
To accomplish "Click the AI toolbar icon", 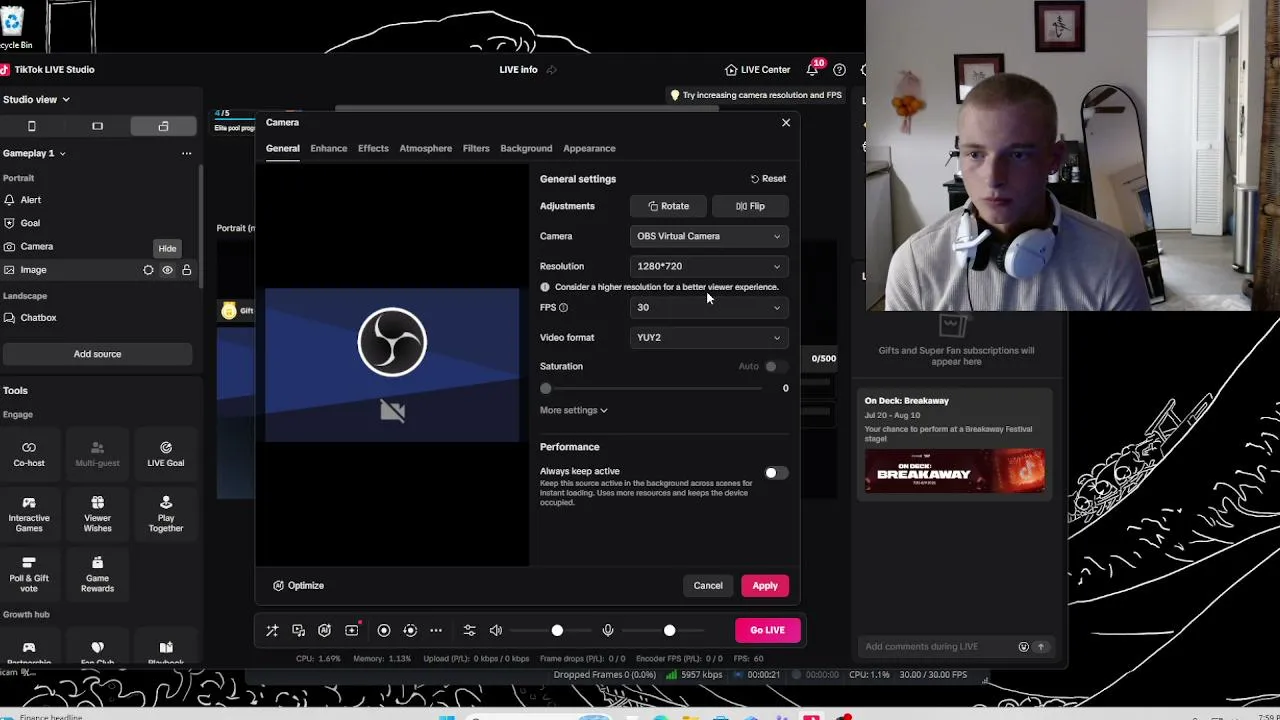I will pyautogui.click(x=324, y=631).
